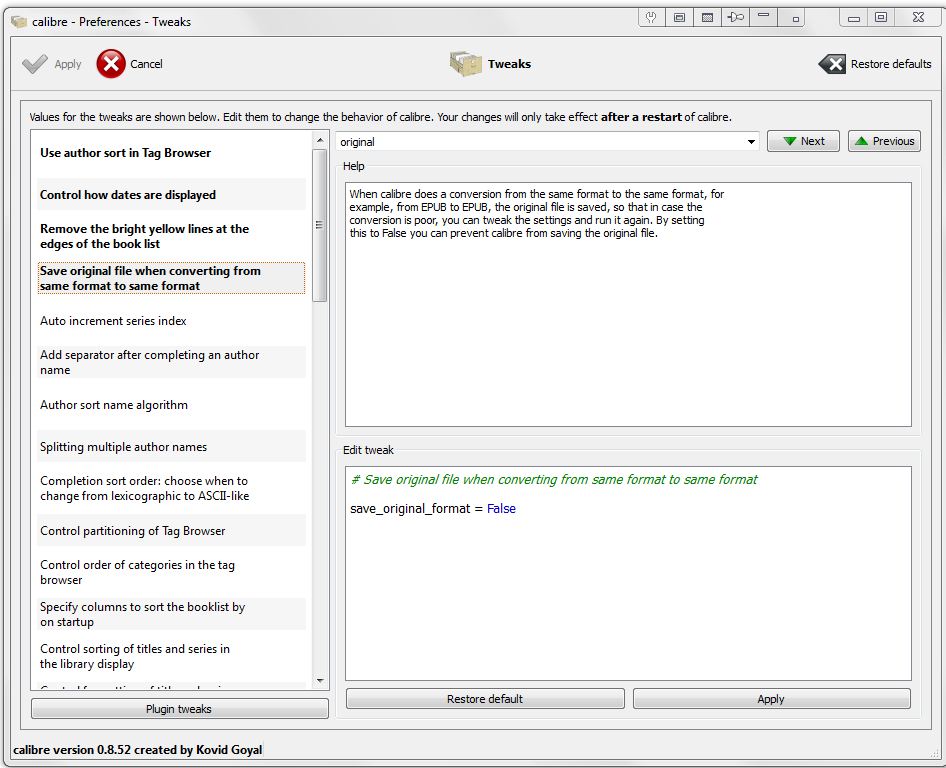Viewport: 946px width, 768px height.
Task: Select 'Auto increment series index' tweak
Action: tap(171, 320)
